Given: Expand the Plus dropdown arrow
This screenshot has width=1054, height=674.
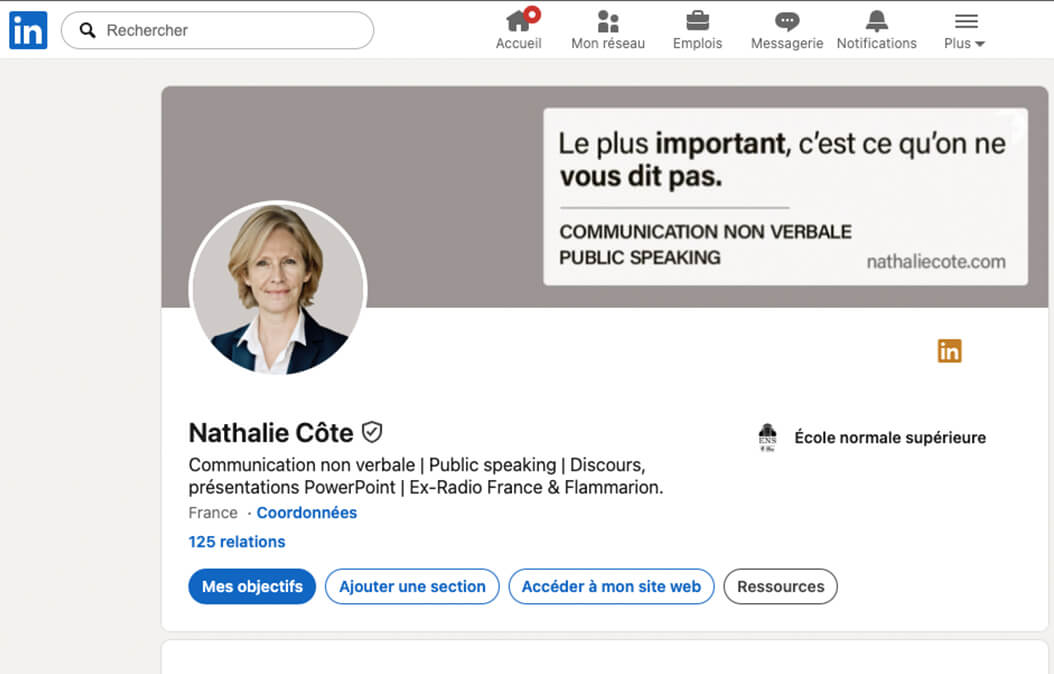Looking at the screenshot, I should [979, 44].
